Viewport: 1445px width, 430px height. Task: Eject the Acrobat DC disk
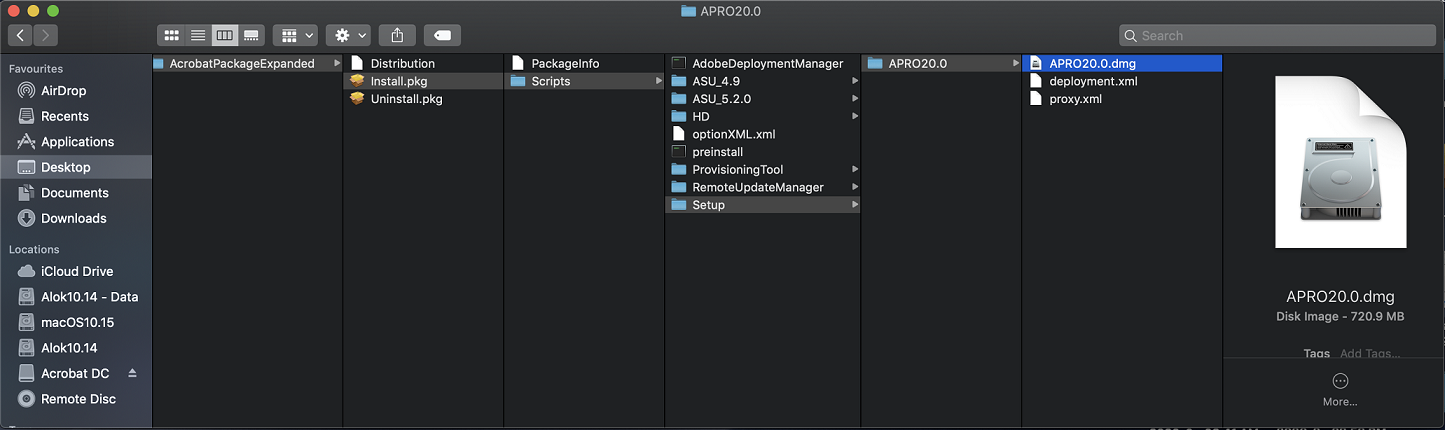pyautogui.click(x=133, y=373)
